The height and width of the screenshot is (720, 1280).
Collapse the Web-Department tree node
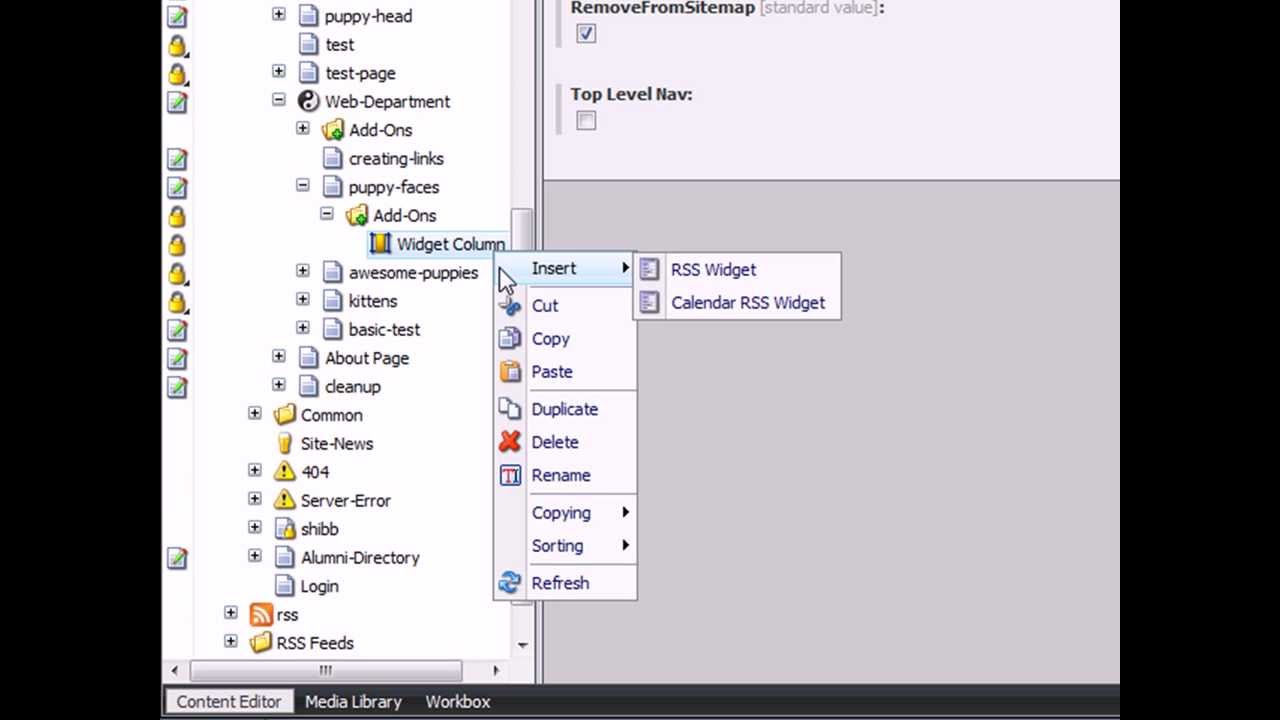click(x=279, y=101)
